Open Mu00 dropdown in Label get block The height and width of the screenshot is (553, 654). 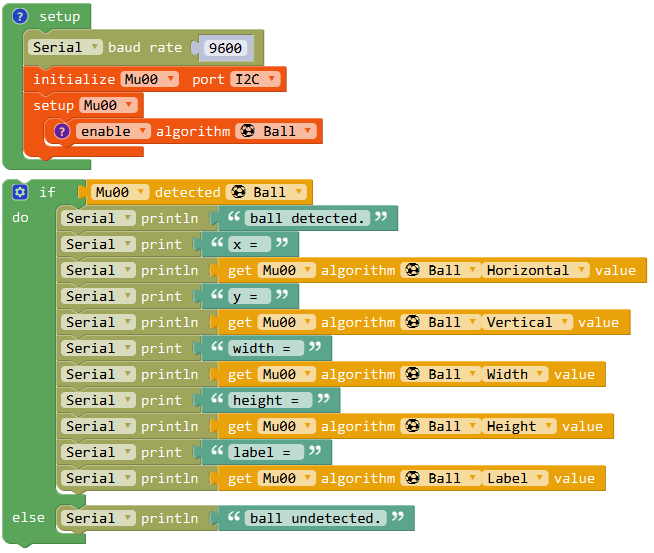tap(287, 478)
